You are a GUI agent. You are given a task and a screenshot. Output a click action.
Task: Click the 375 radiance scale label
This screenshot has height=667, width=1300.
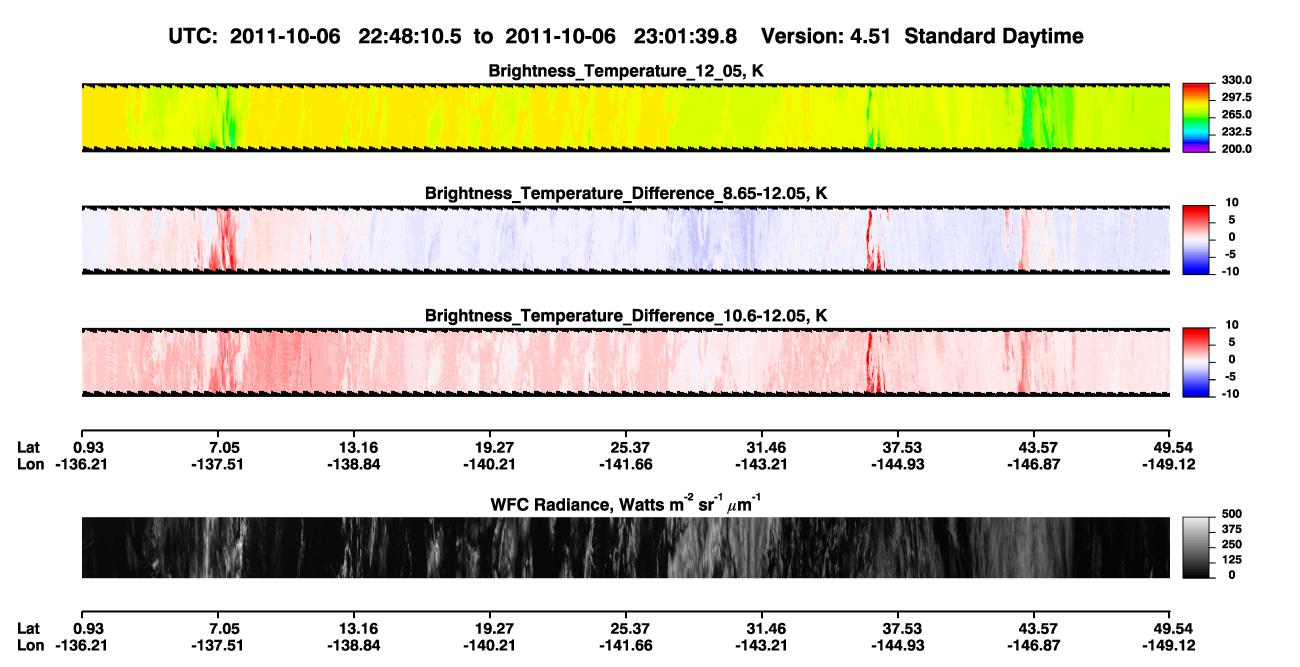[x=1230, y=529]
